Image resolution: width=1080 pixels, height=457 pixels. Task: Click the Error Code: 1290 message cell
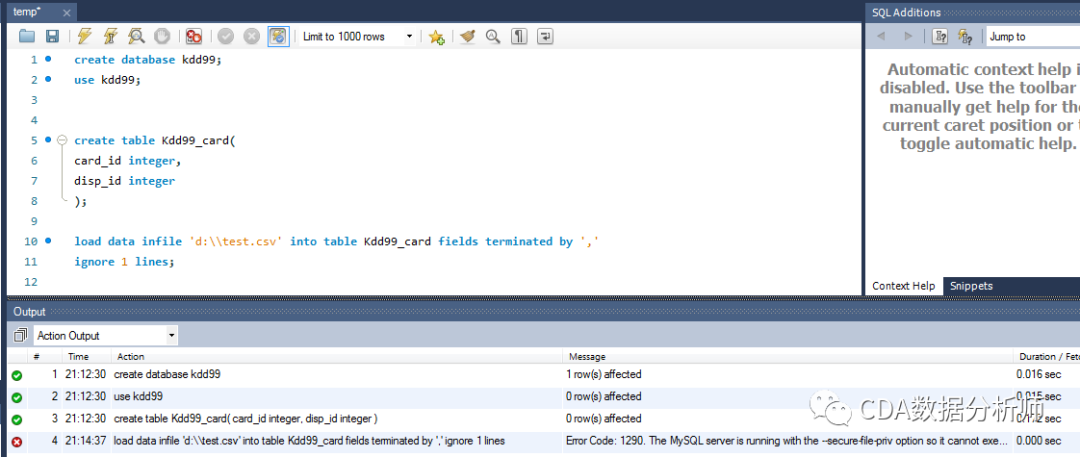pos(788,440)
